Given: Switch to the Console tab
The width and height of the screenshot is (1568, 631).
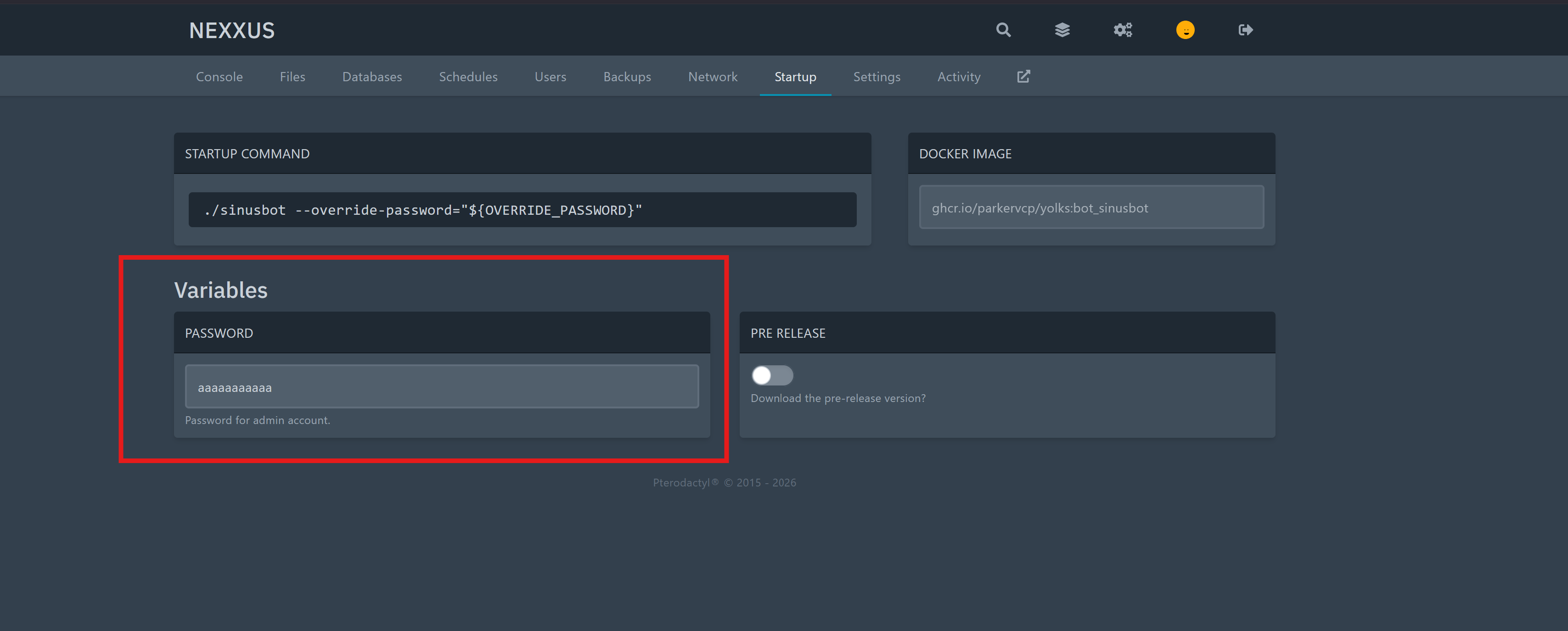Looking at the screenshot, I should 219,77.
